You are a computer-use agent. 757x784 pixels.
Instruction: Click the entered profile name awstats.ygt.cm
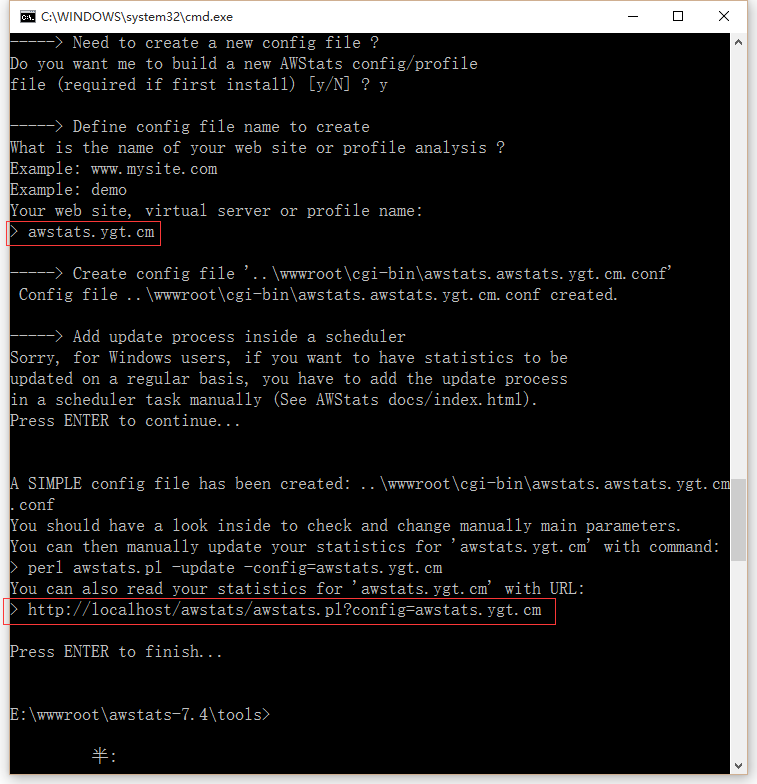click(x=91, y=232)
